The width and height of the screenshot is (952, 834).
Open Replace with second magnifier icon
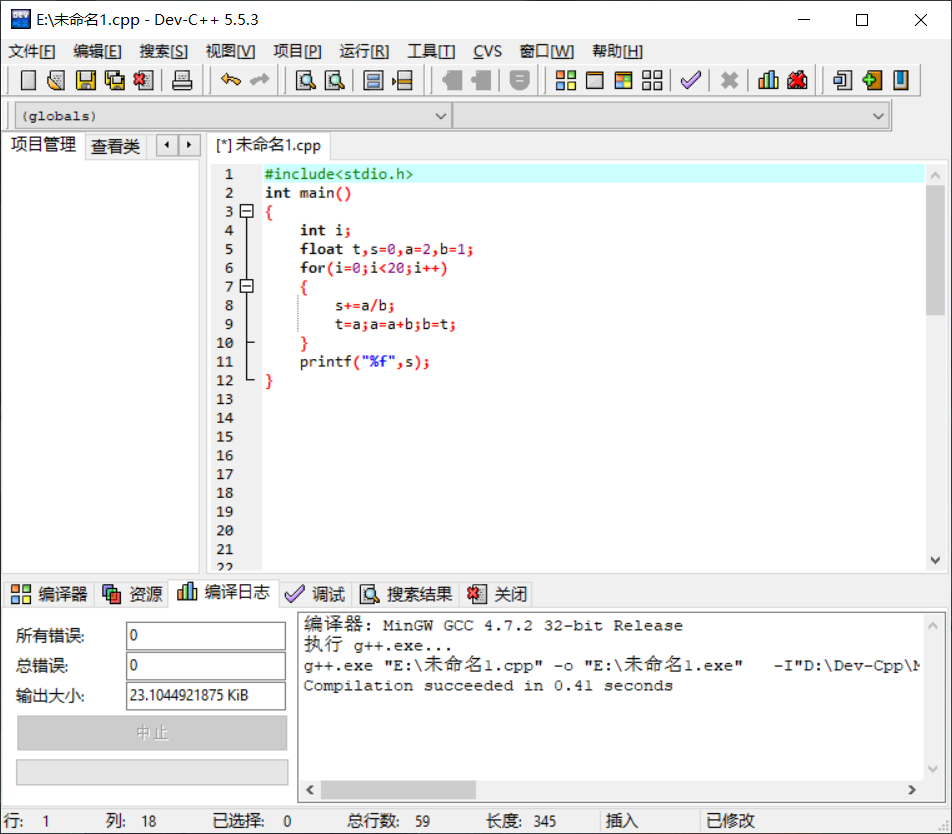335,80
